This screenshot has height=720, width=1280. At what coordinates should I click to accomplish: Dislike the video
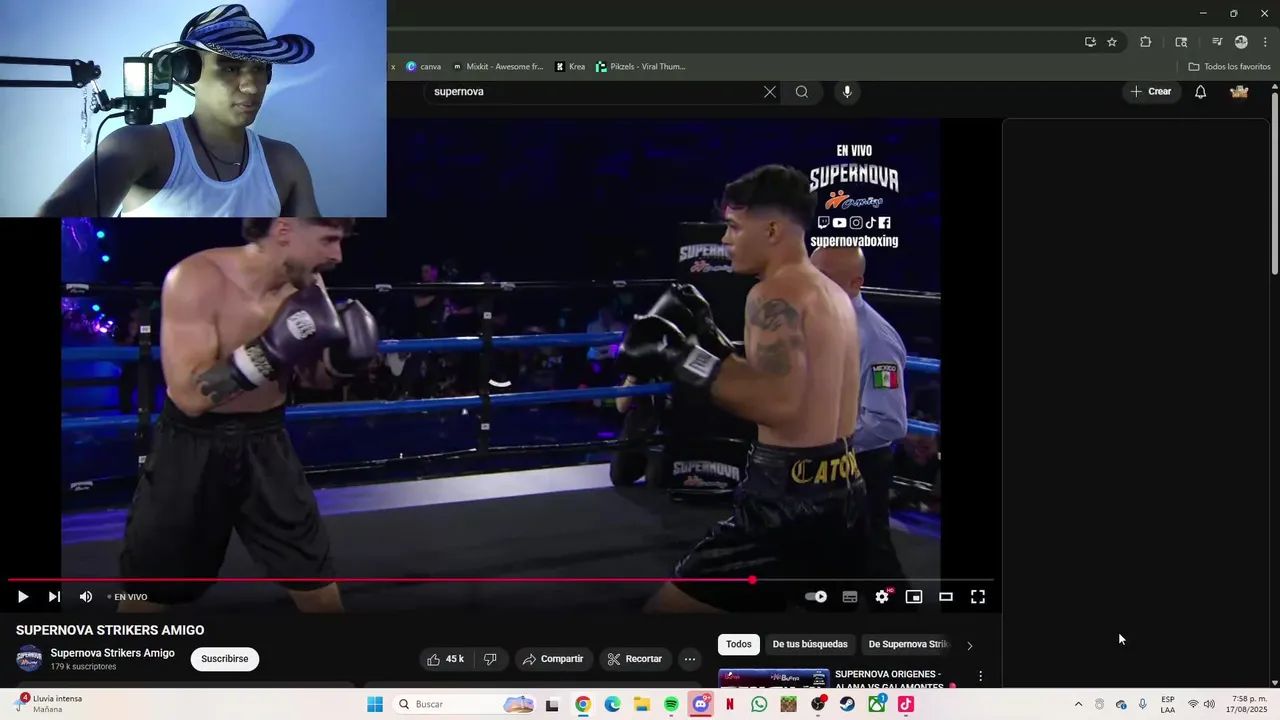pyautogui.click(x=490, y=659)
